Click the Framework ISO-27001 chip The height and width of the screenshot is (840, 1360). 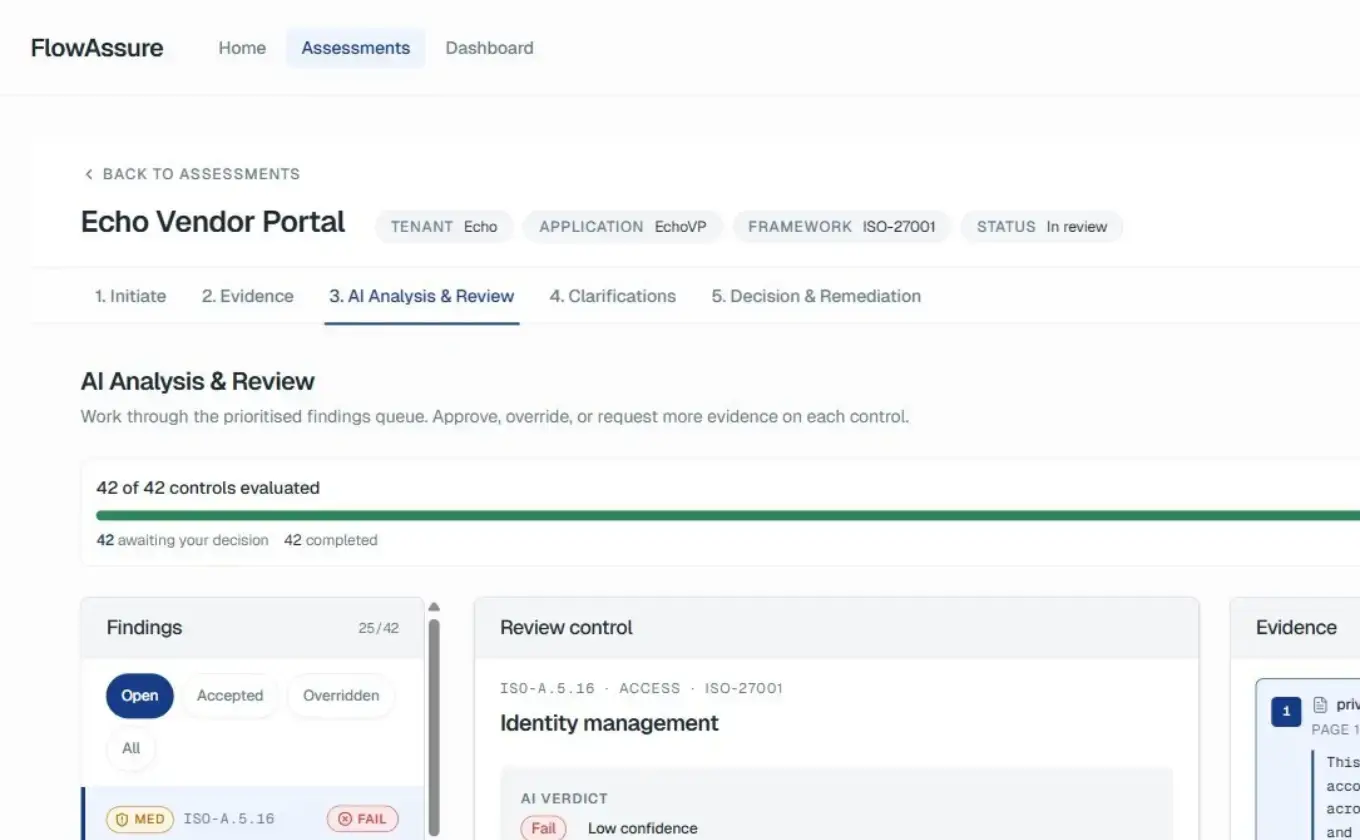click(842, 227)
